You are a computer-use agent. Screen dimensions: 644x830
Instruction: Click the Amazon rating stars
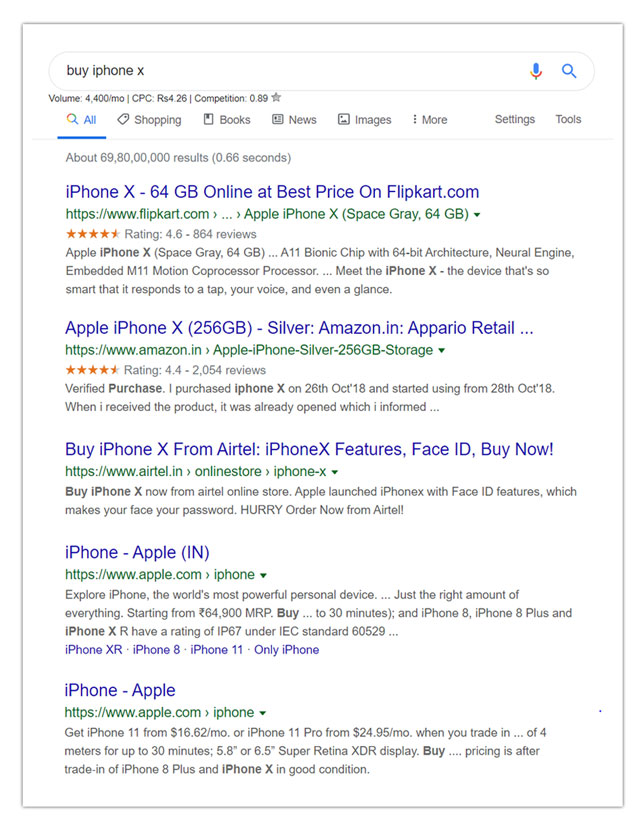[92, 369]
